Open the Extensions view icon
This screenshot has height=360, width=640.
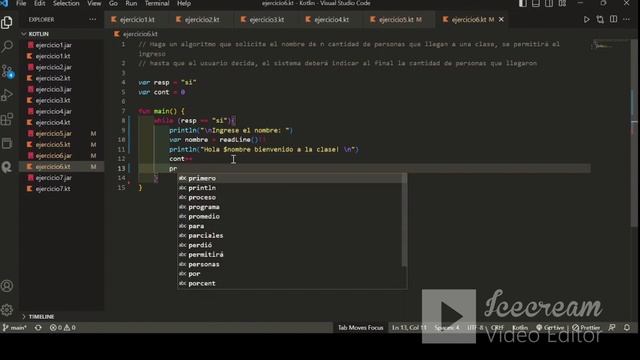[x=7, y=119]
